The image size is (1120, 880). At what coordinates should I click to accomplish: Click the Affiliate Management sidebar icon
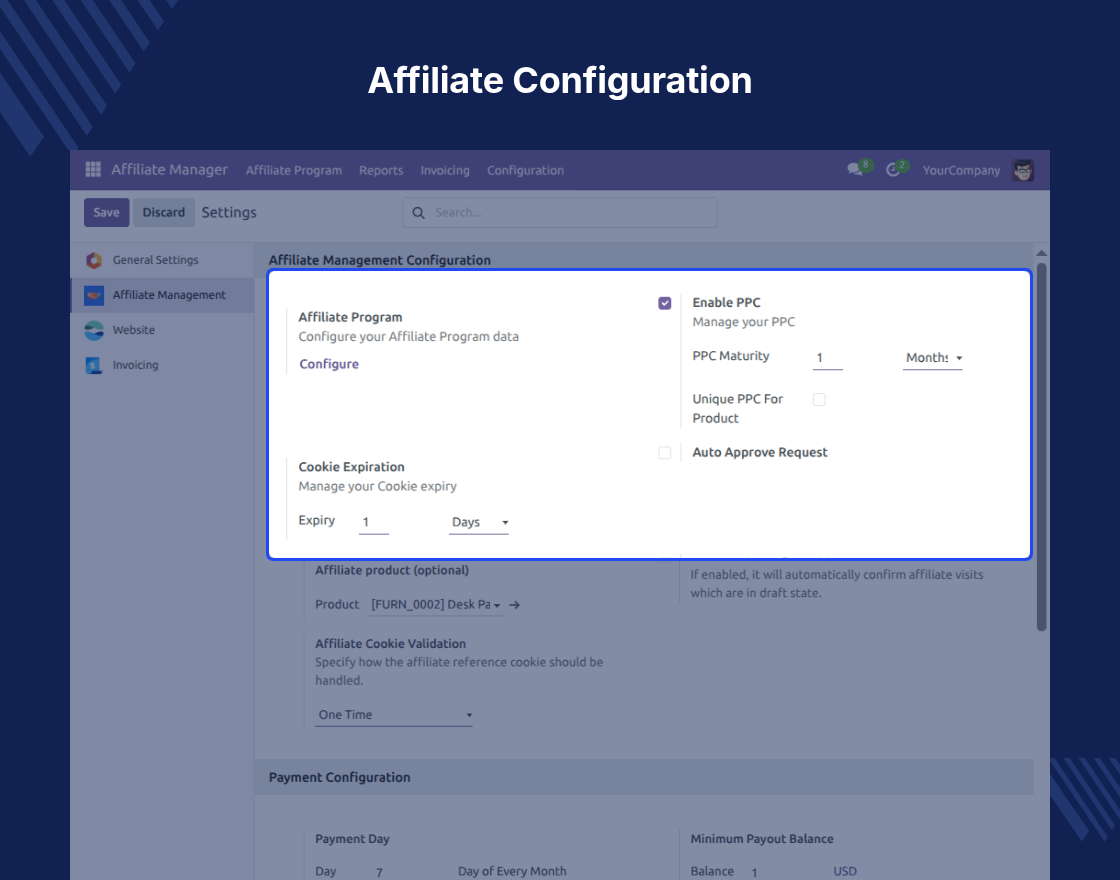click(94, 295)
